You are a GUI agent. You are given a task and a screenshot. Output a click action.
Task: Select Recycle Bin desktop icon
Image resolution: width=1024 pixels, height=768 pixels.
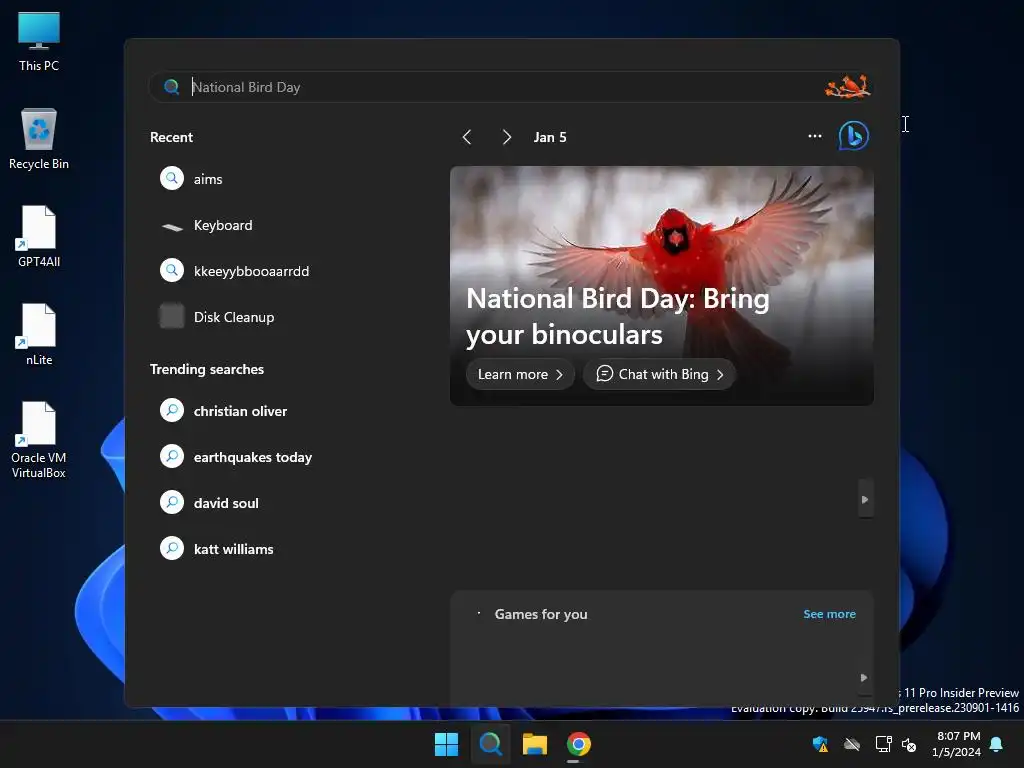[39, 139]
